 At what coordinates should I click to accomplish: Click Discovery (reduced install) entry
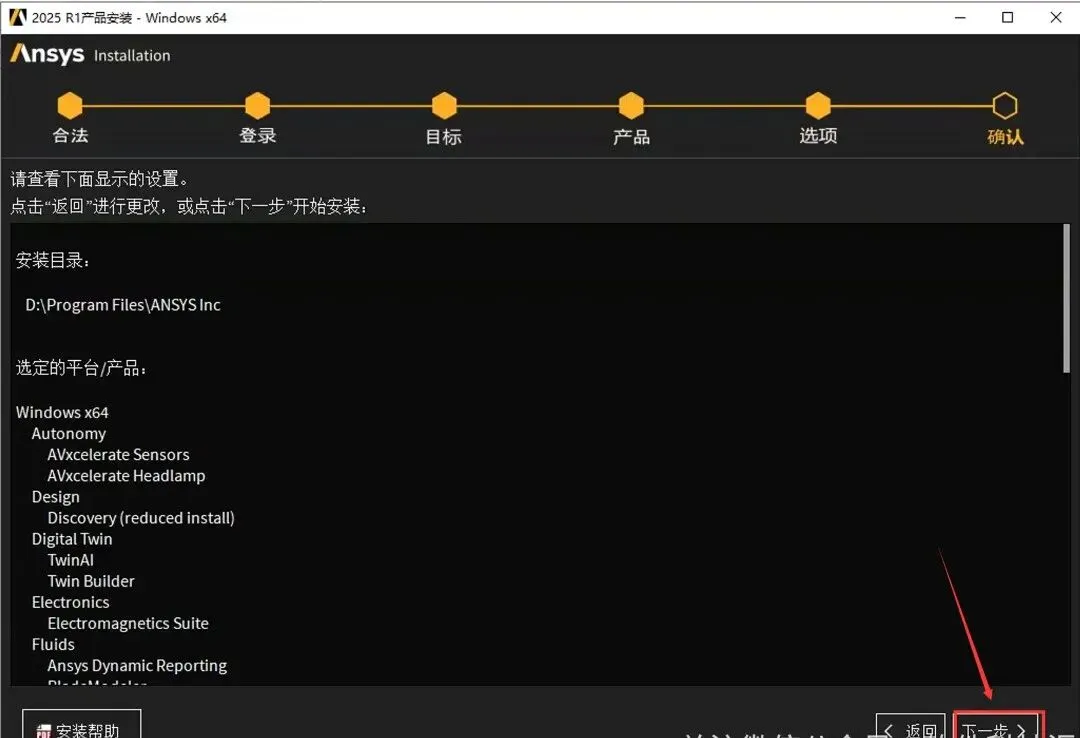pyautogui.click(x=141, y=518)
